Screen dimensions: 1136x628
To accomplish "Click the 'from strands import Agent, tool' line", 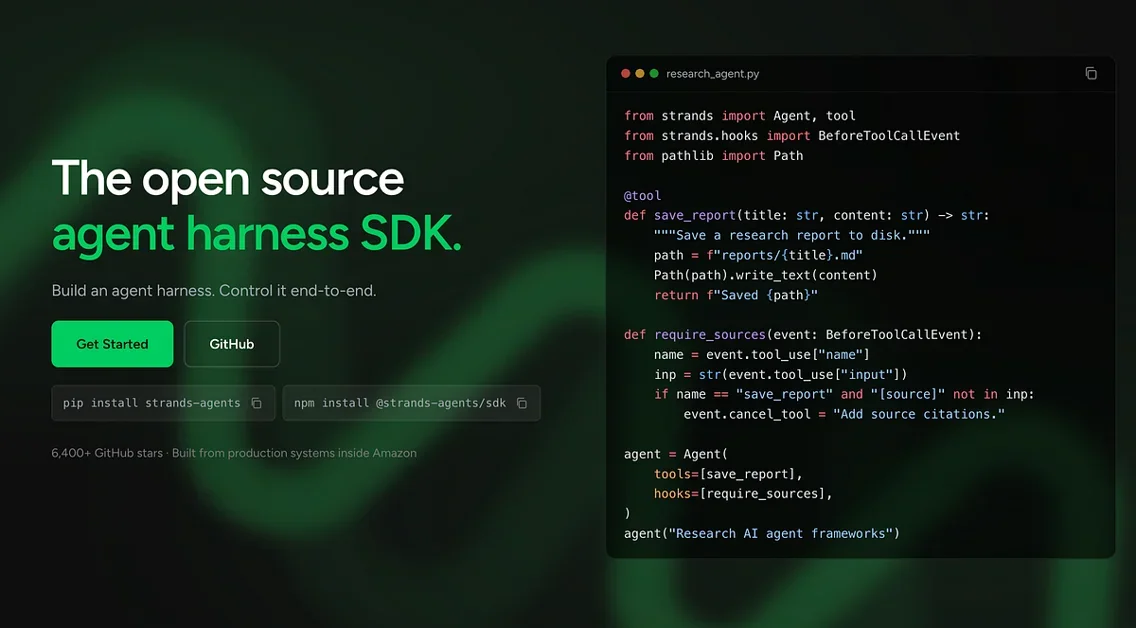I will pyautogui.click(x=740, y=116).
